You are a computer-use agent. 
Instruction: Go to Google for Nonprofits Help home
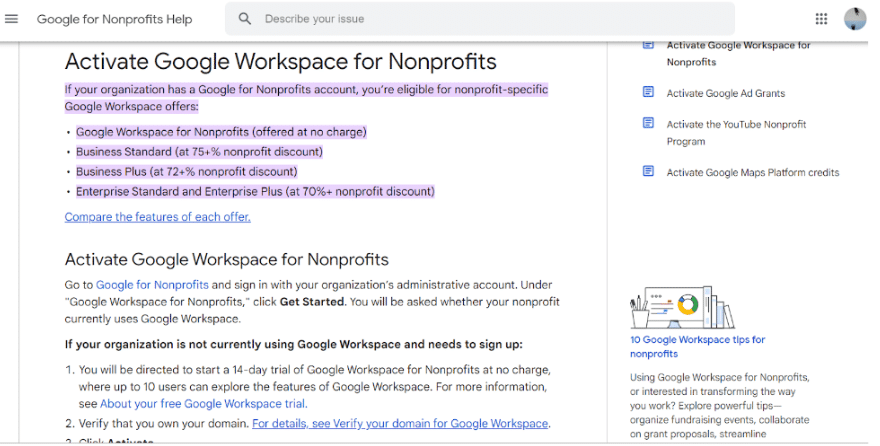pyautogui.click(x=114, y=19)
